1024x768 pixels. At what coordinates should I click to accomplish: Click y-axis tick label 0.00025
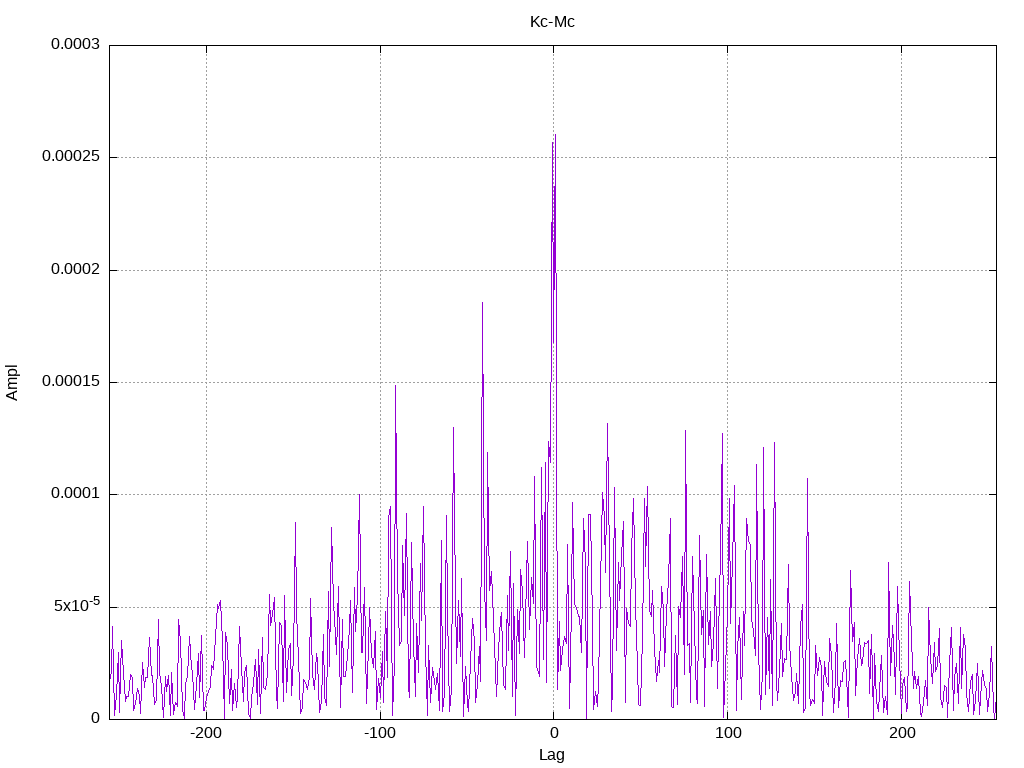(x=71, y=157)
